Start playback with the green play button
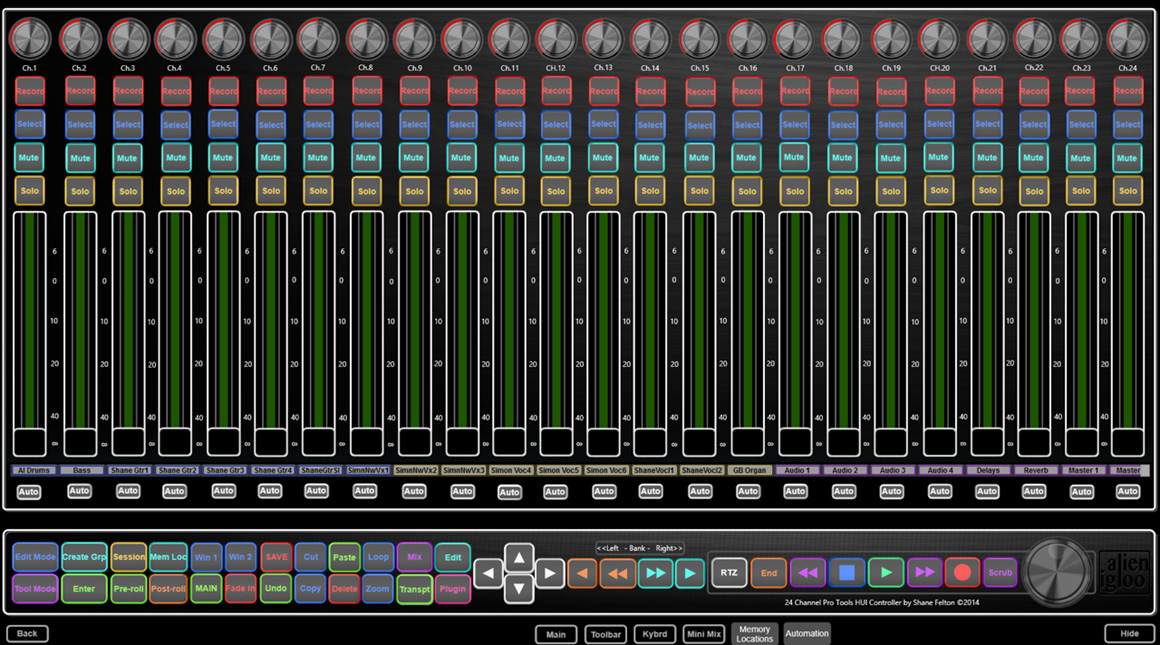 (886, 573)
